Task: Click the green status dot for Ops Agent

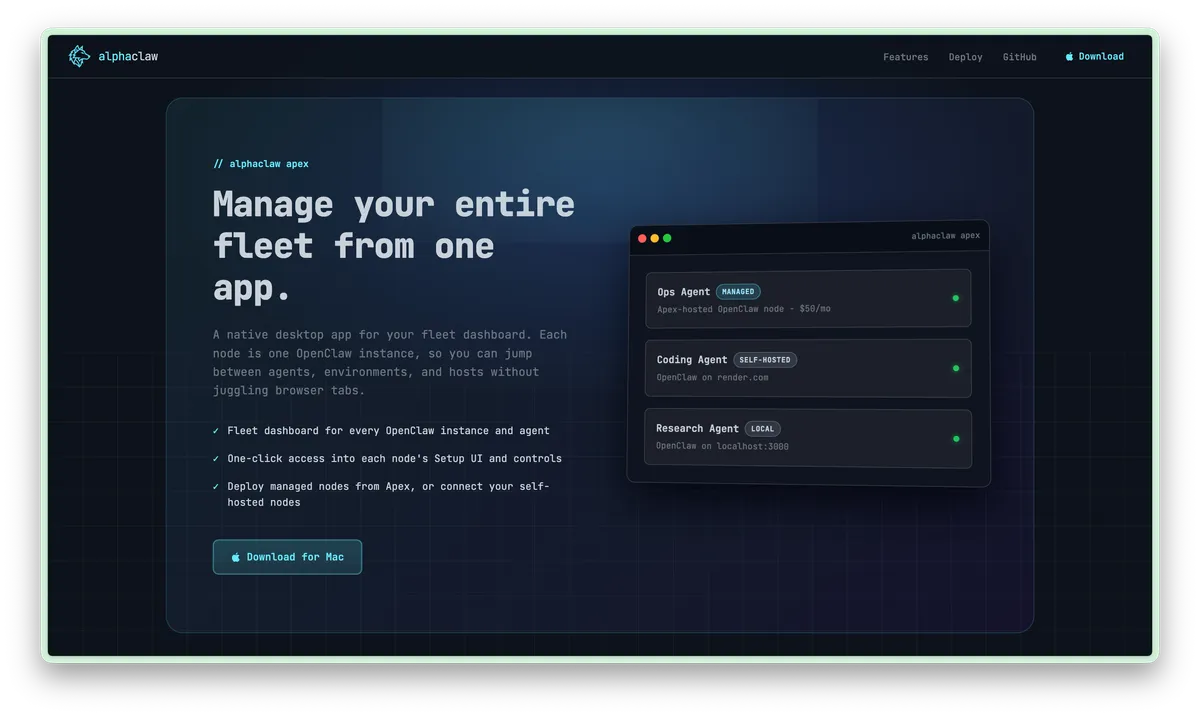Action: pyautogui.click(x=955, y=298)
